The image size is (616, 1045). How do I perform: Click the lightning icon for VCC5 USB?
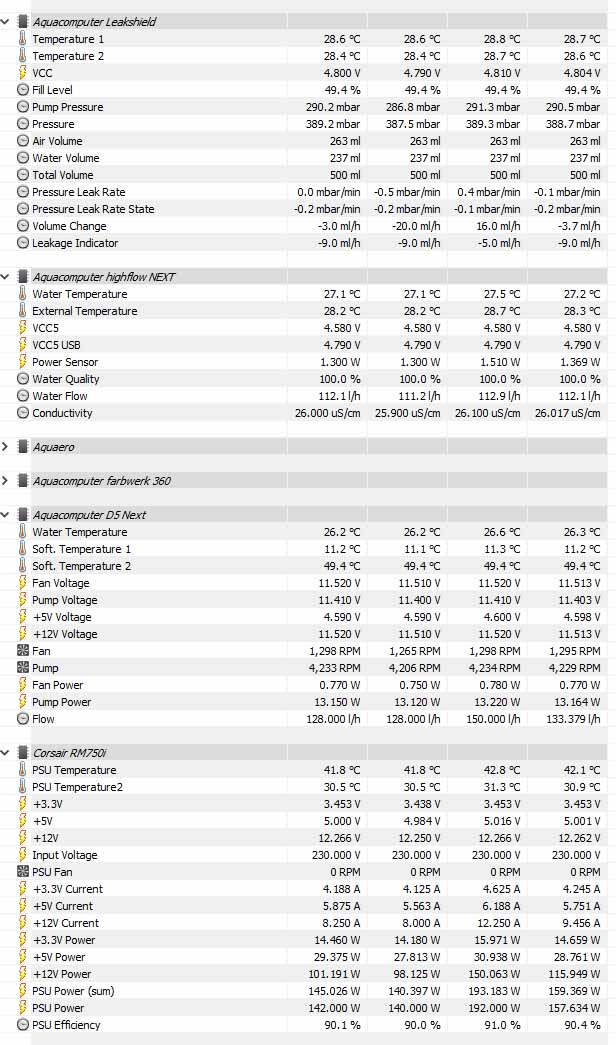[x=23, y=345]
